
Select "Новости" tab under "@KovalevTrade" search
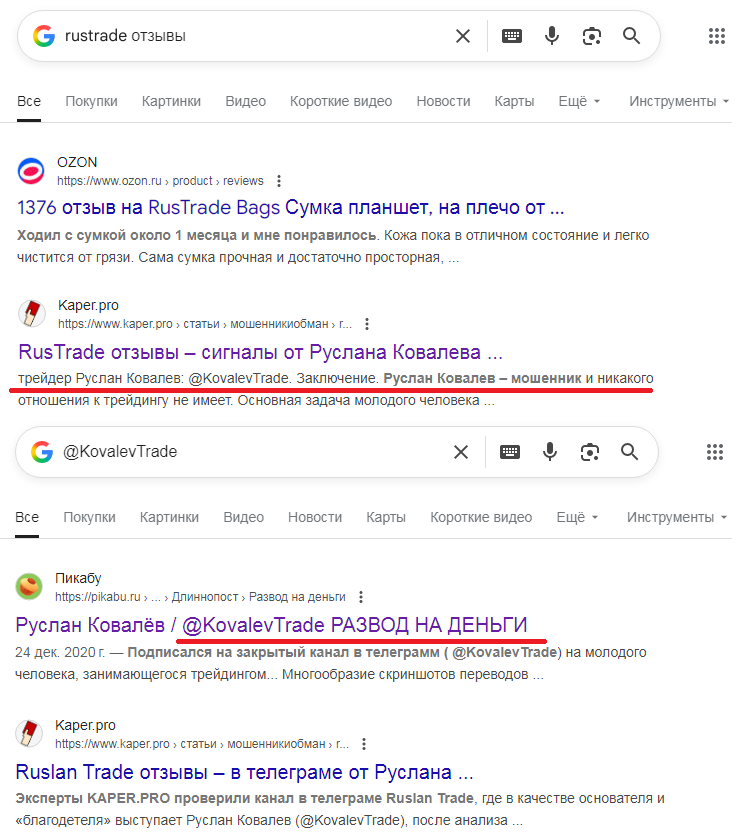coord(315,517)
